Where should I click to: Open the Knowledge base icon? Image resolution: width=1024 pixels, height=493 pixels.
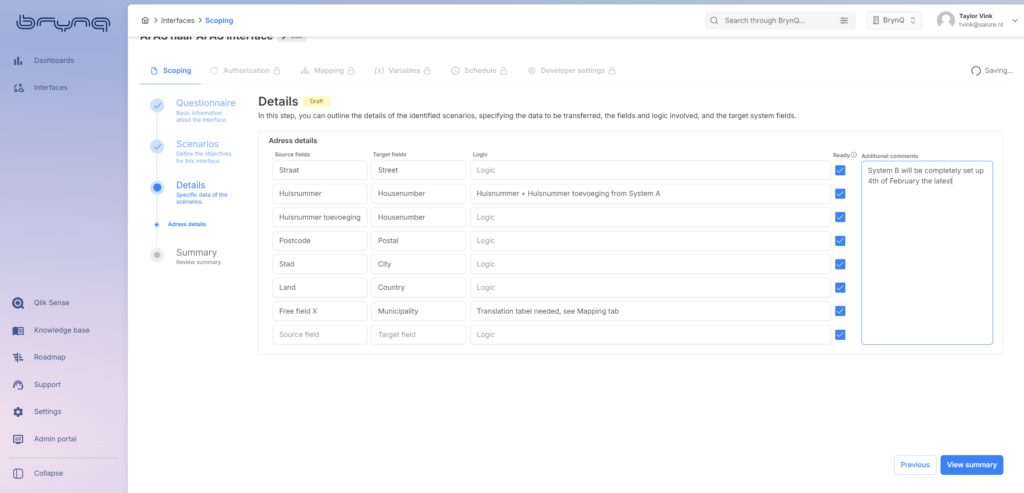point(19,331)
